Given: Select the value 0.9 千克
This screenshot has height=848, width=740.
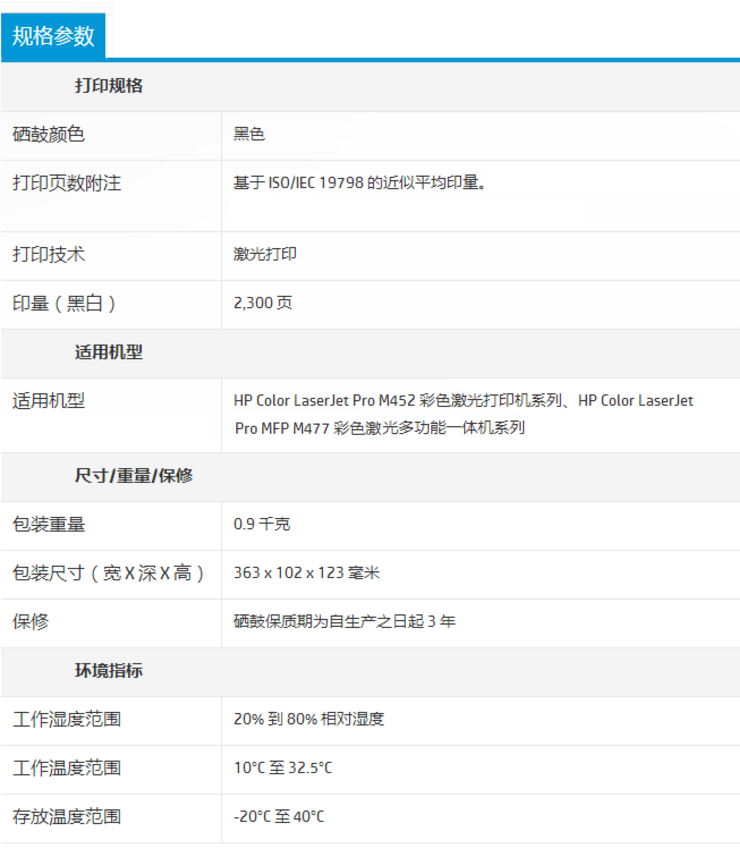Looking at the screenshot, I should pyautogui.click(x=262, y=524).
